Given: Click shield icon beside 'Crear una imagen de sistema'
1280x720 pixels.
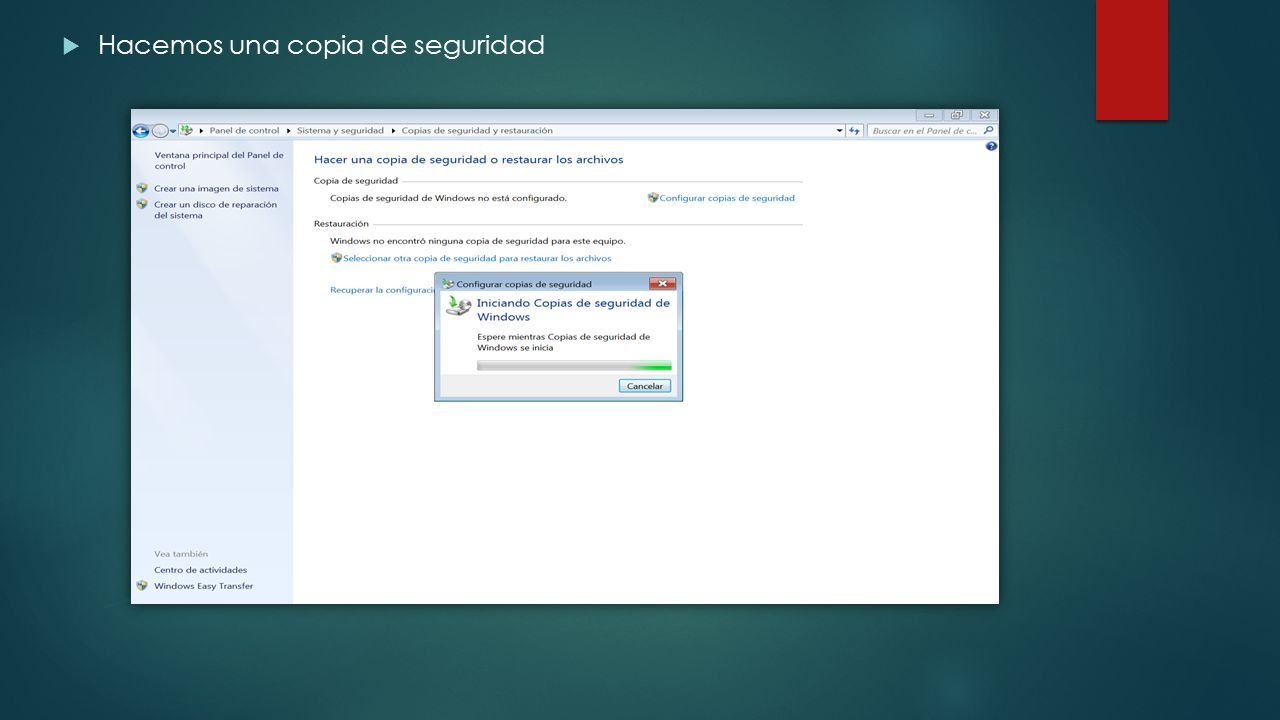Looking at the screenshot, I should (x=142, y=188).
